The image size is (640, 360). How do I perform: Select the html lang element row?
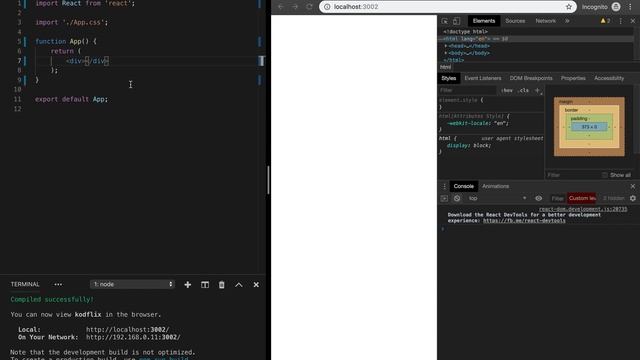coord(536,39)
